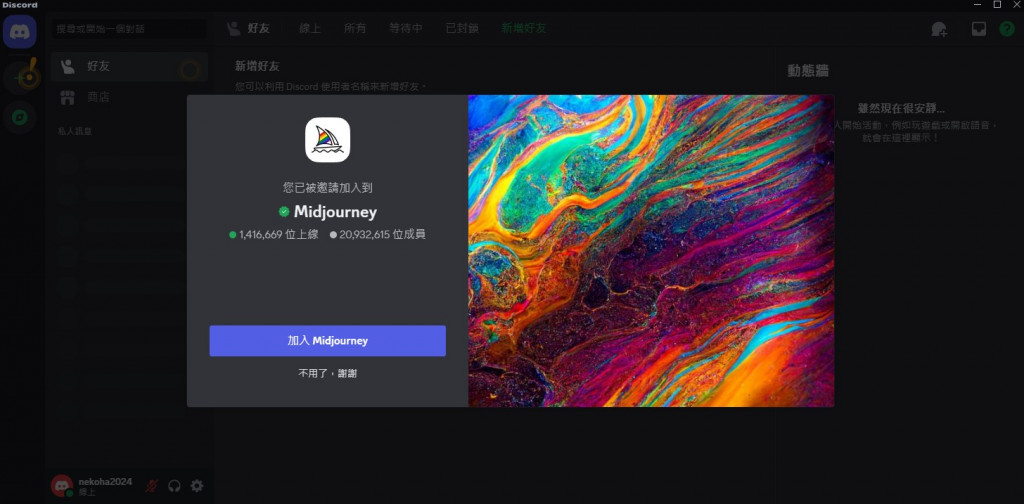This screenshot has width=1024, height=504.
Task: Click the 不用了，謝謝 link
Action: click(327, 373)
